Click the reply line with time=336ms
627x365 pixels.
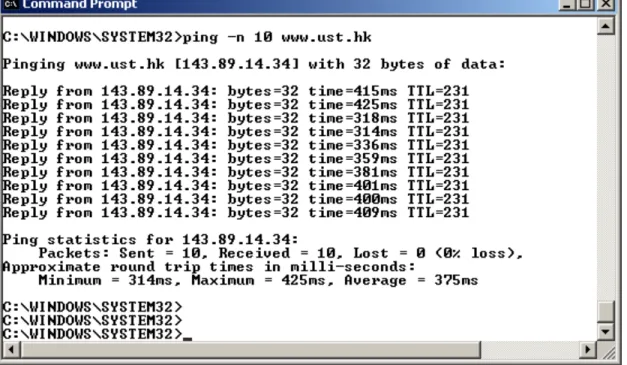point(236,145)
